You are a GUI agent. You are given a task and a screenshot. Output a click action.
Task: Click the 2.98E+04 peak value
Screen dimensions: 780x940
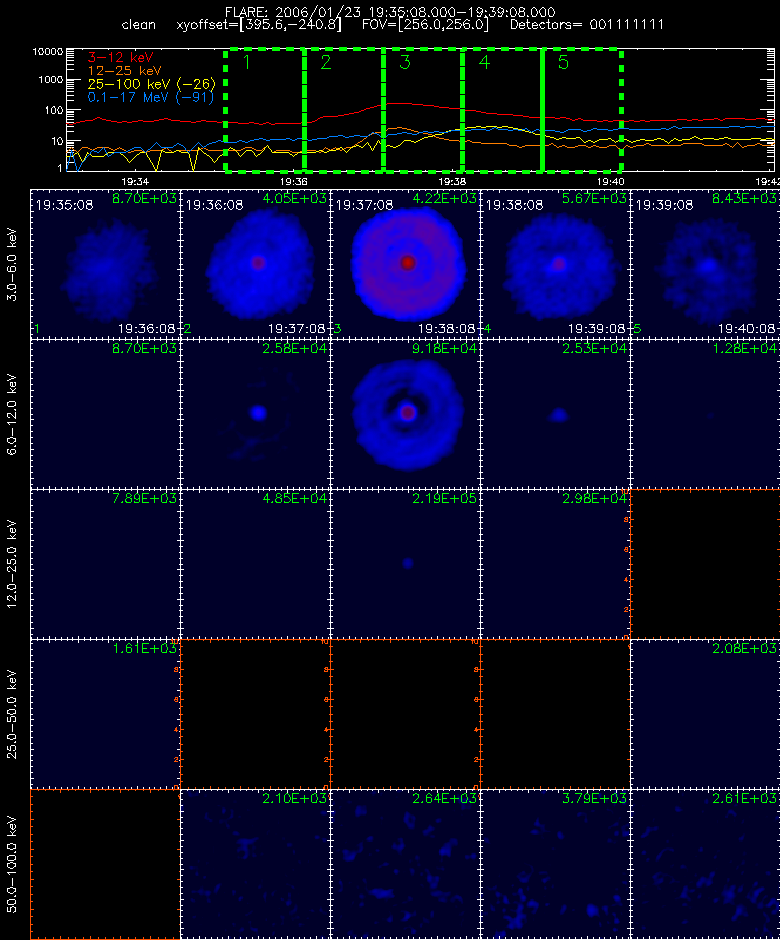pyautogui.click(x=594, y=498)
